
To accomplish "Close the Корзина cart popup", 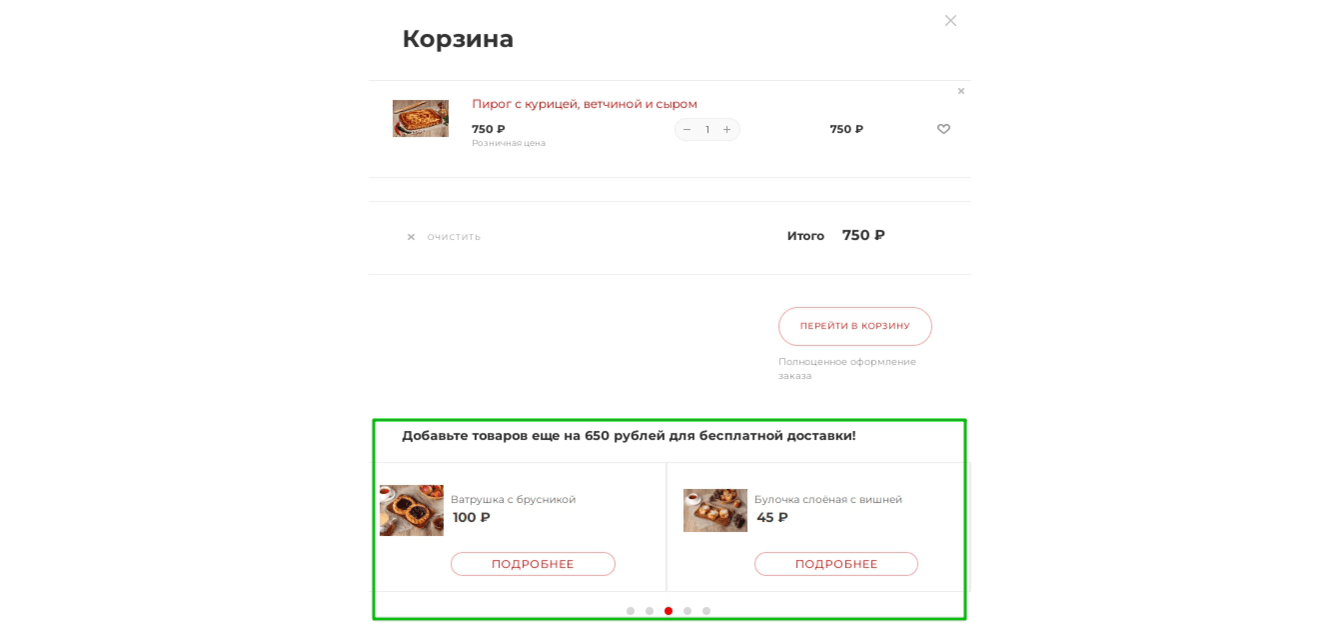I will tap(950, 20).
